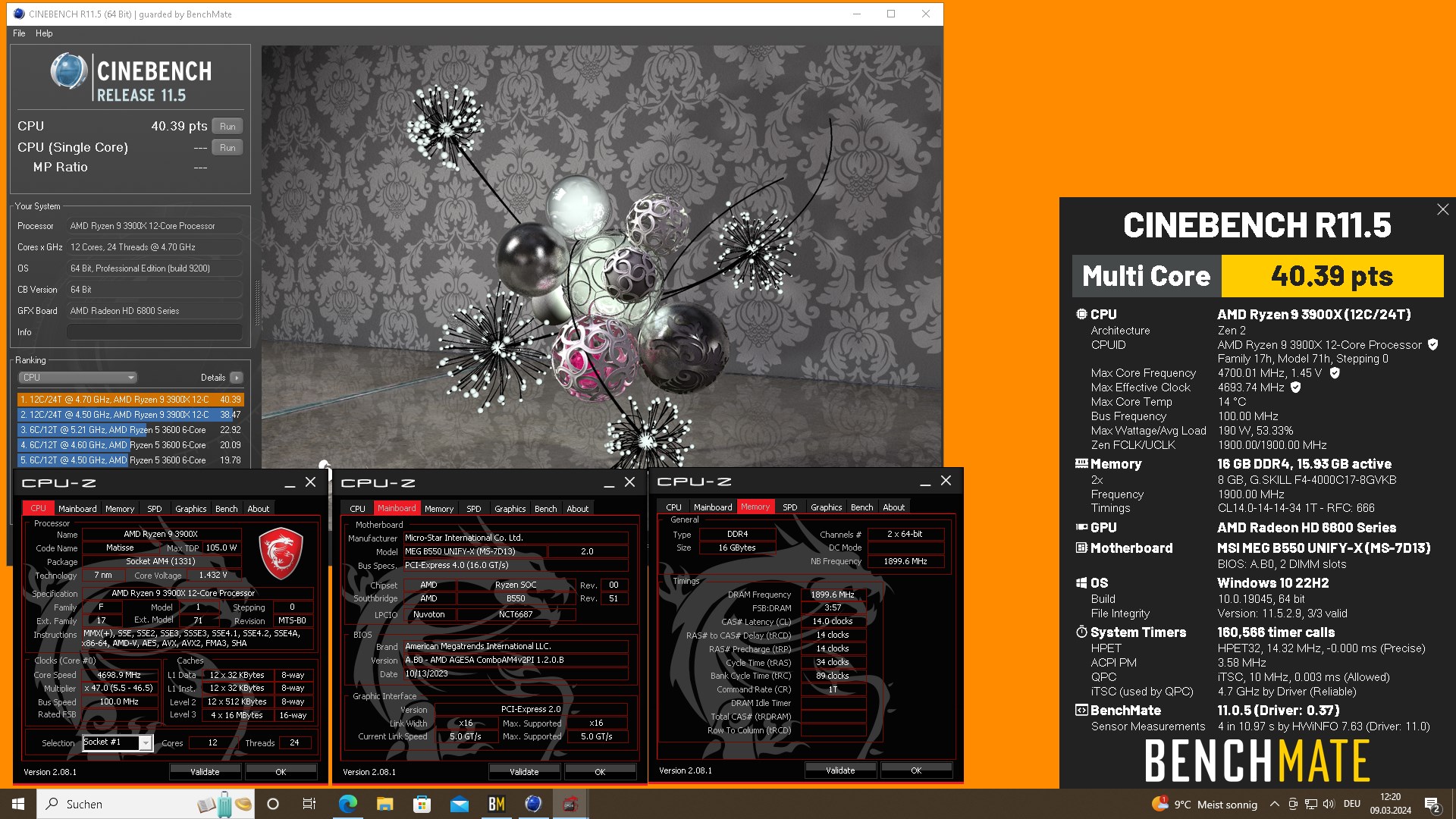Click the Motherboard icon in BenchMate panel

click(x=1081, y=548)
